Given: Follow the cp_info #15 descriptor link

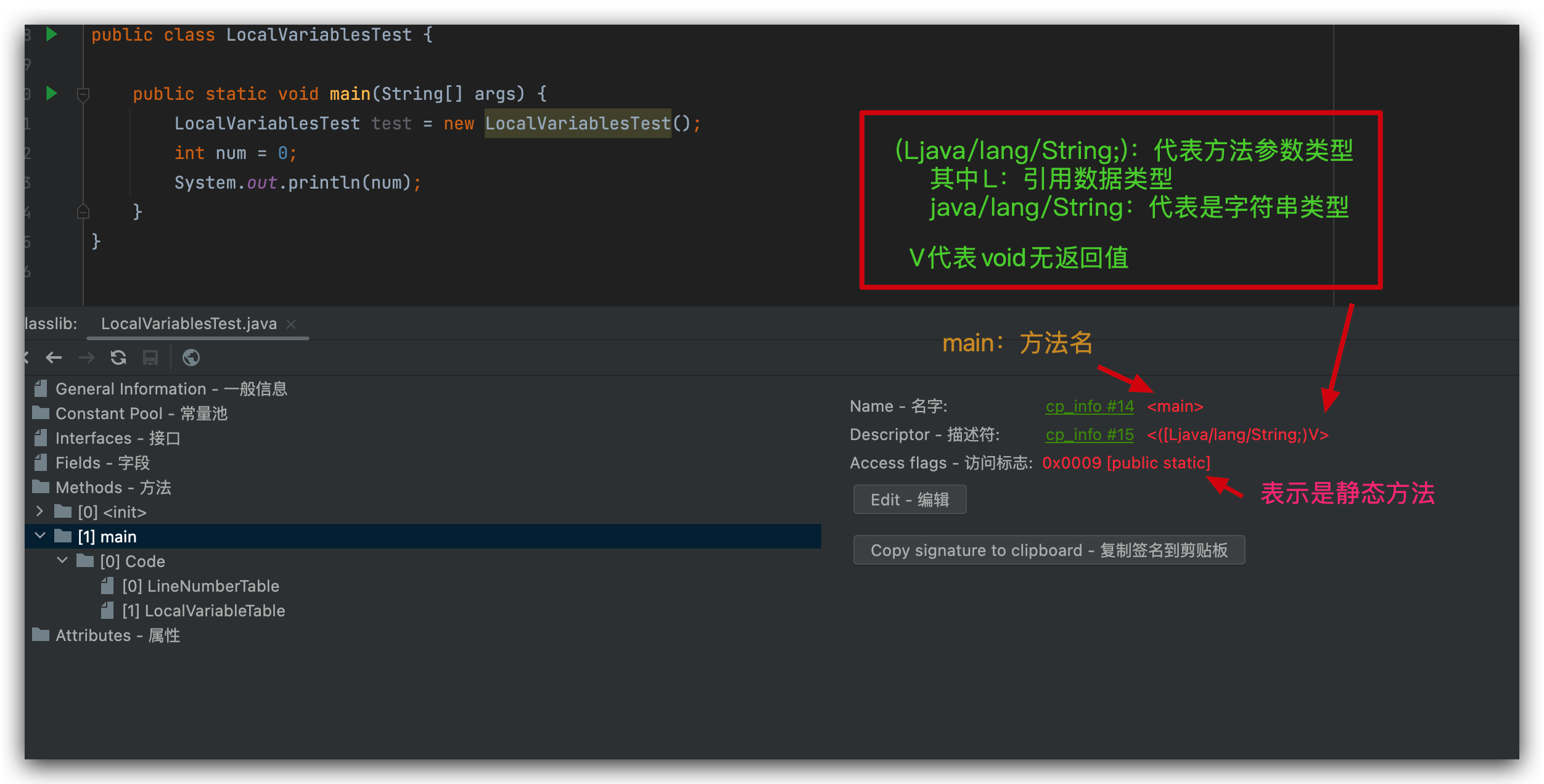Looking at the screenshot, I should 1089,435.
